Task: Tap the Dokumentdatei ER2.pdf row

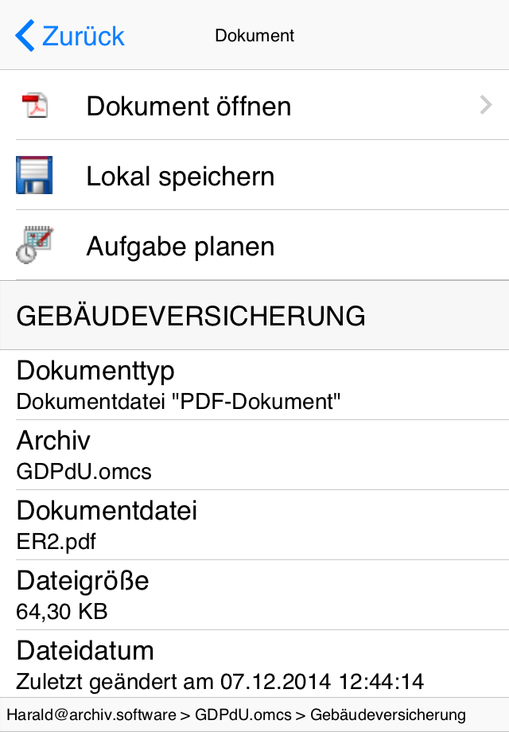Action: pos(254,525)
